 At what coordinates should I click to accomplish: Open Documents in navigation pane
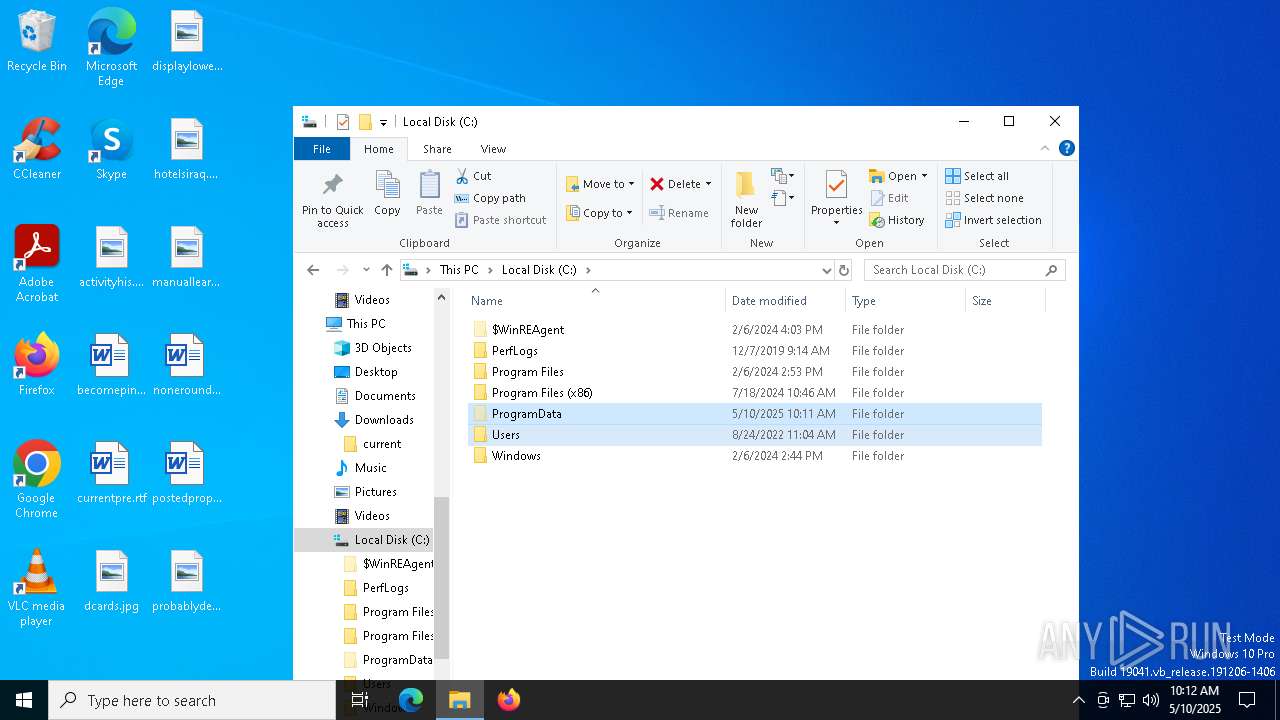[x=384, y=396]
